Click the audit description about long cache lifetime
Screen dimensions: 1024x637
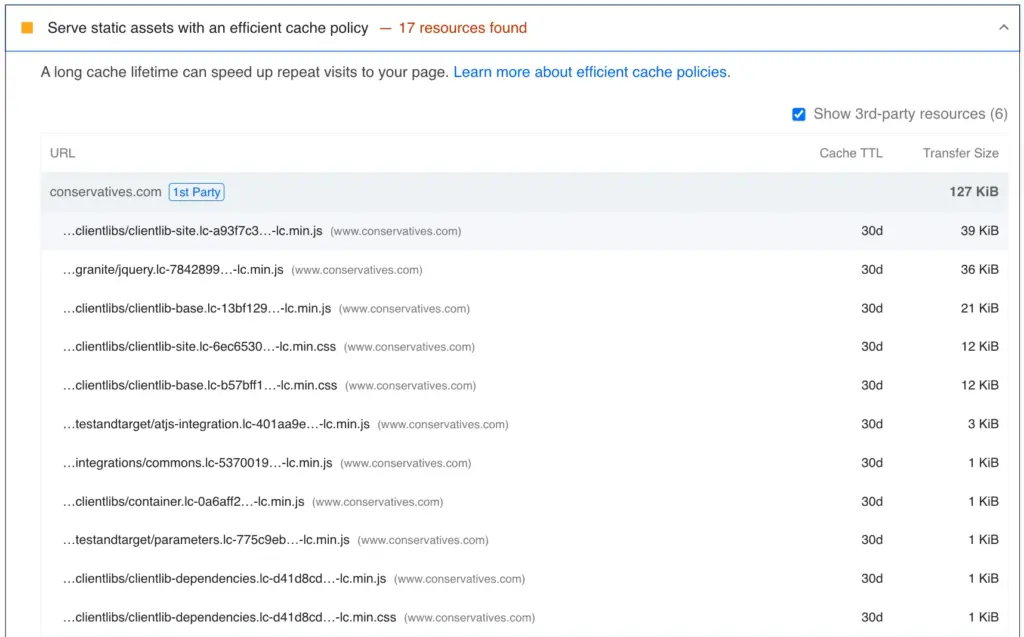point(245,72)
